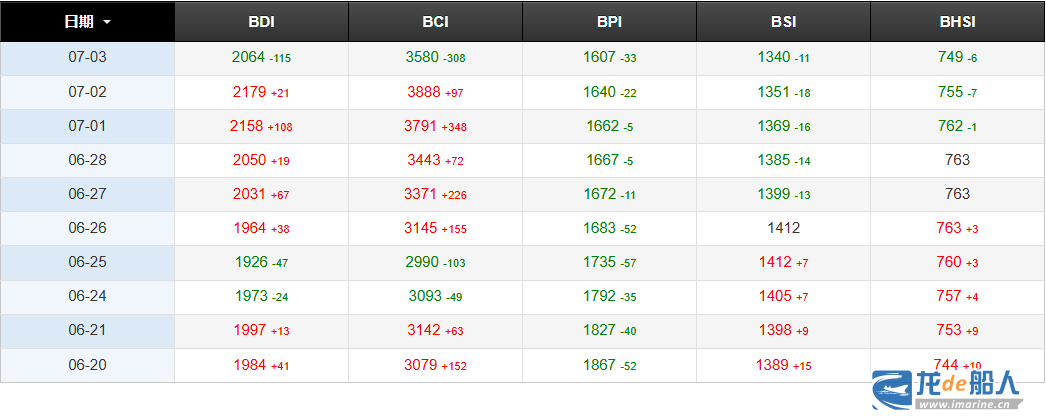Click the BHSI column header
The image size is (1046, 416).
pos(957,21)
